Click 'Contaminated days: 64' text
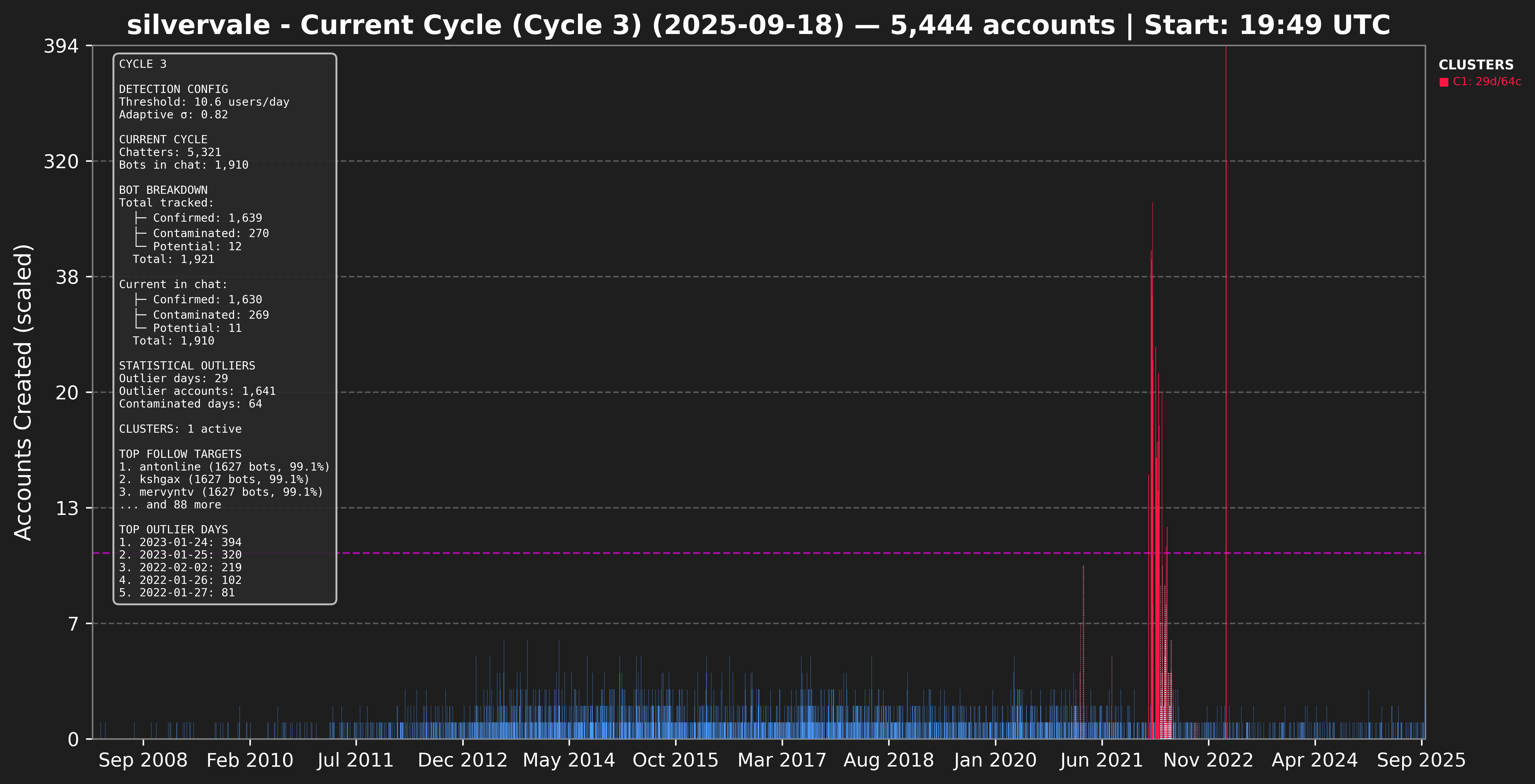 [x=190, y=404]
